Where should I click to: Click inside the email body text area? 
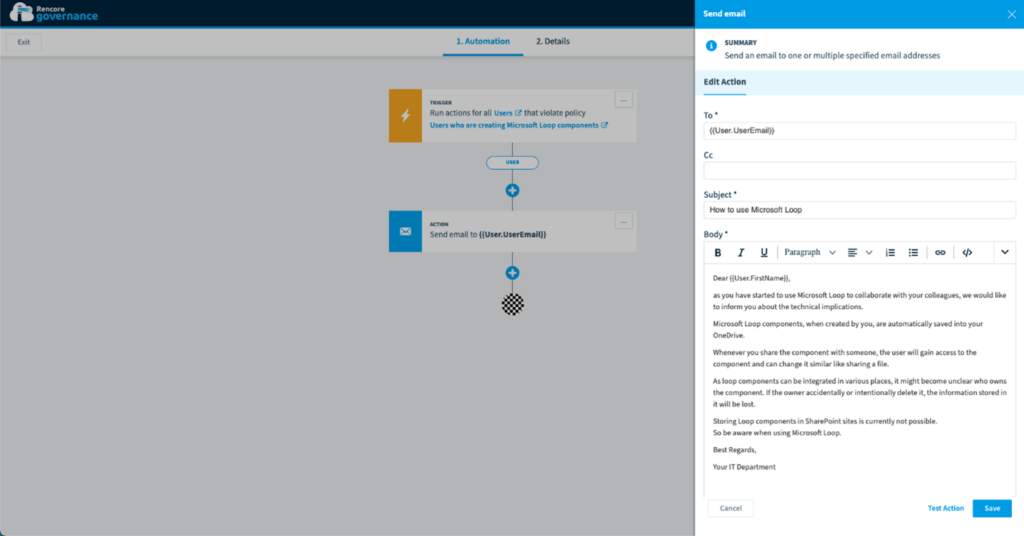[x=859, y=380]
